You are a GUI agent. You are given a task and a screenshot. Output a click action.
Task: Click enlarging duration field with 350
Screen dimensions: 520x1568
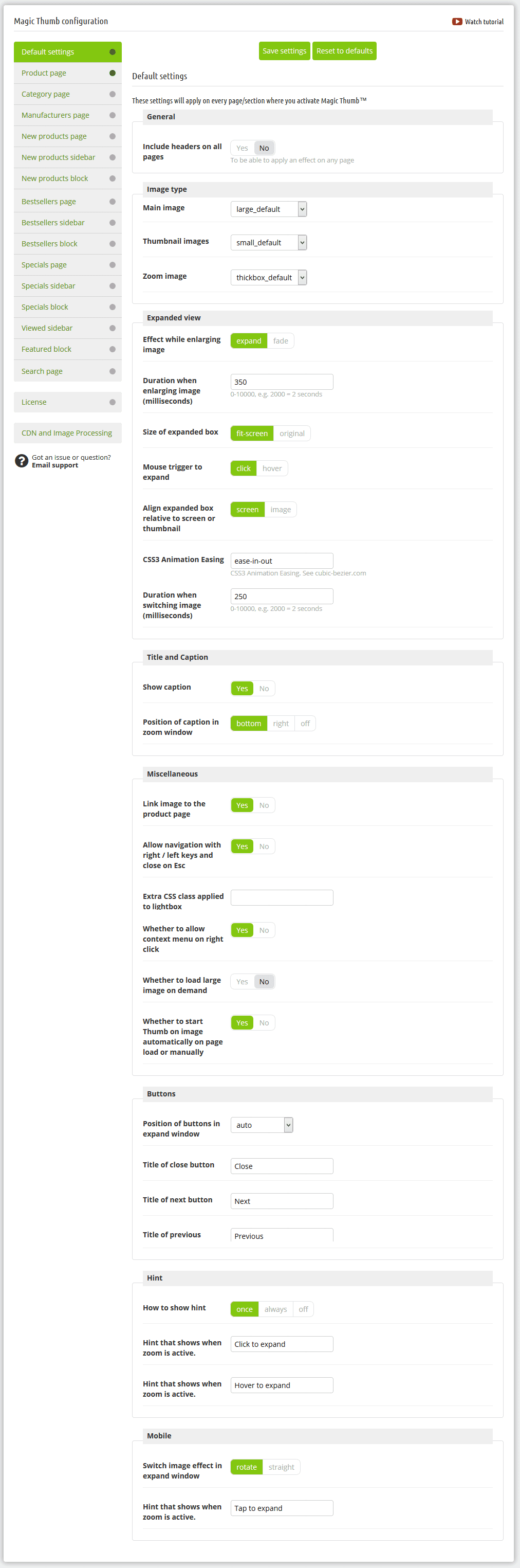coord(282,382)
